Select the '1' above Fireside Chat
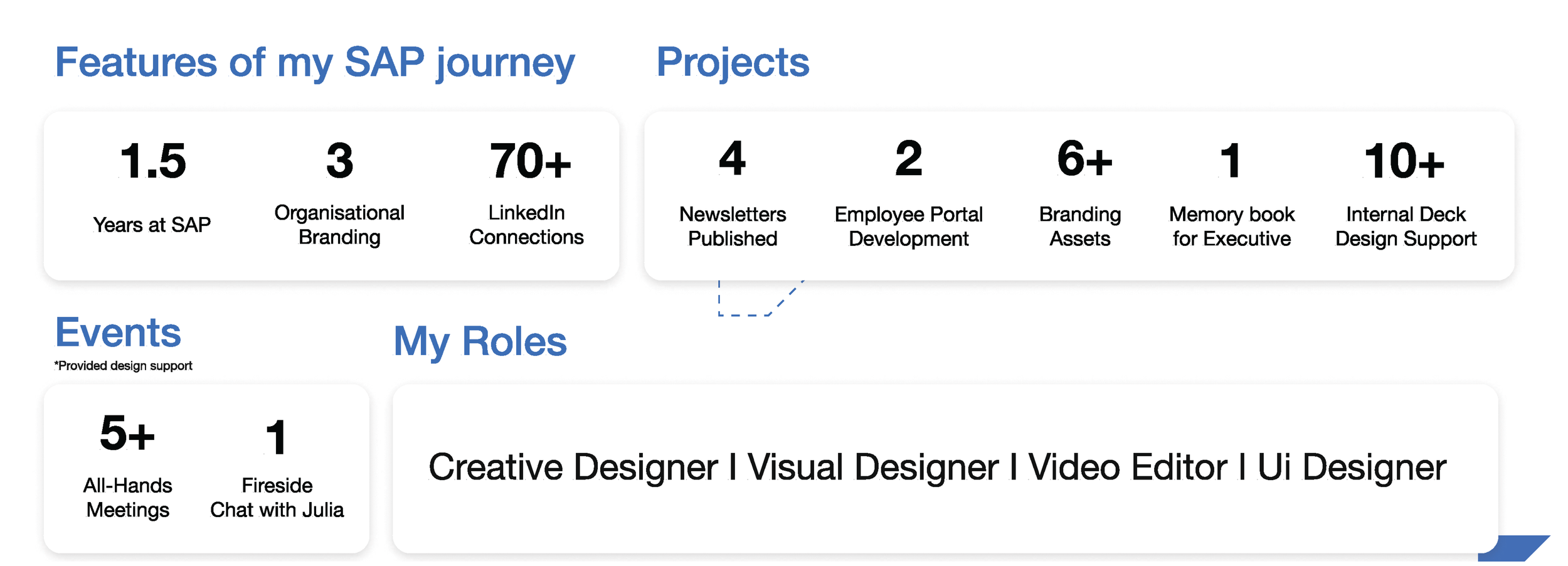Image resolution: width=1568 pixels, height=566 pixels. coord(277,437)
